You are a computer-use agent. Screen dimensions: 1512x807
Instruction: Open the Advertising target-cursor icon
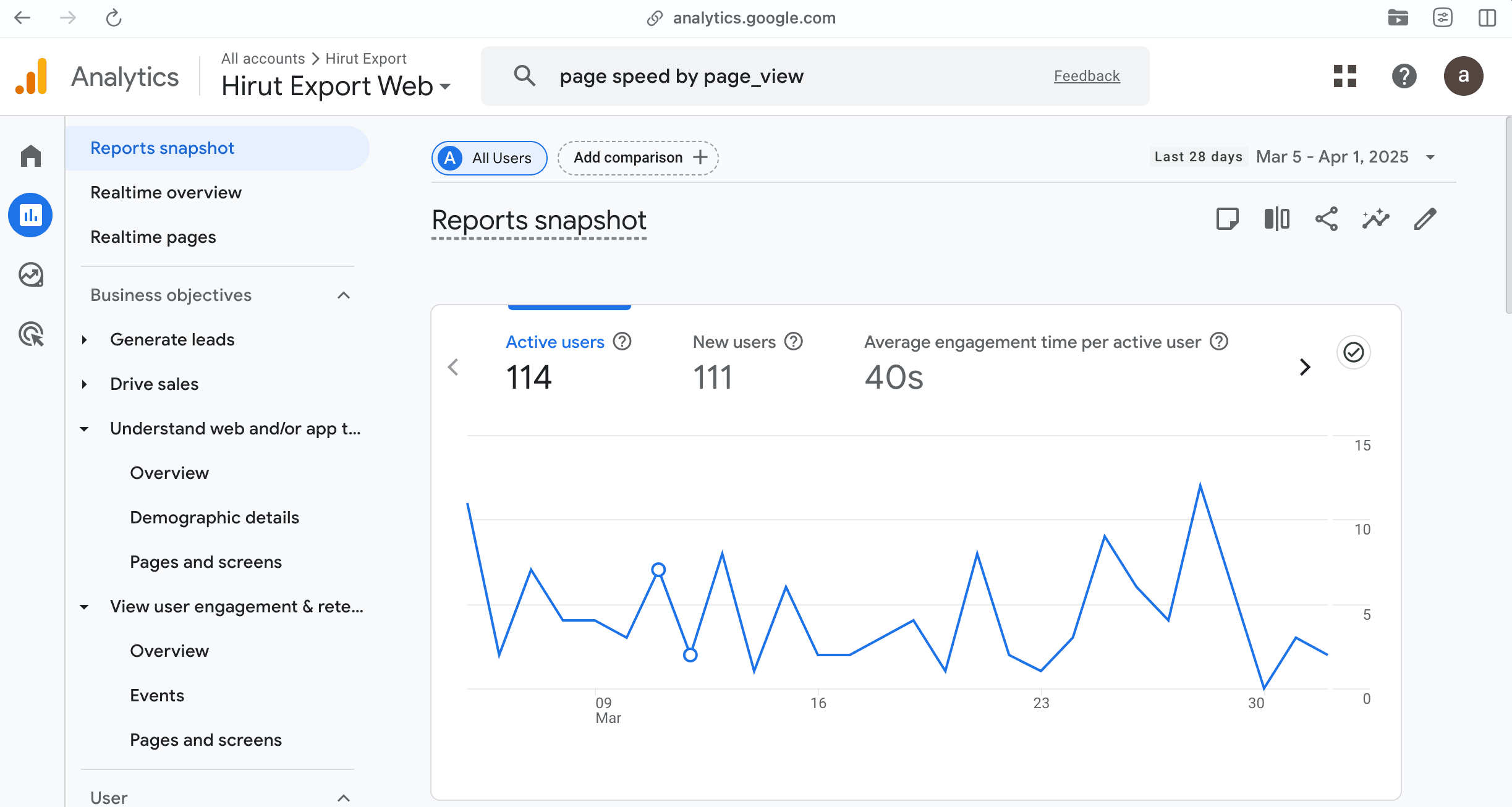click(31, 334)
